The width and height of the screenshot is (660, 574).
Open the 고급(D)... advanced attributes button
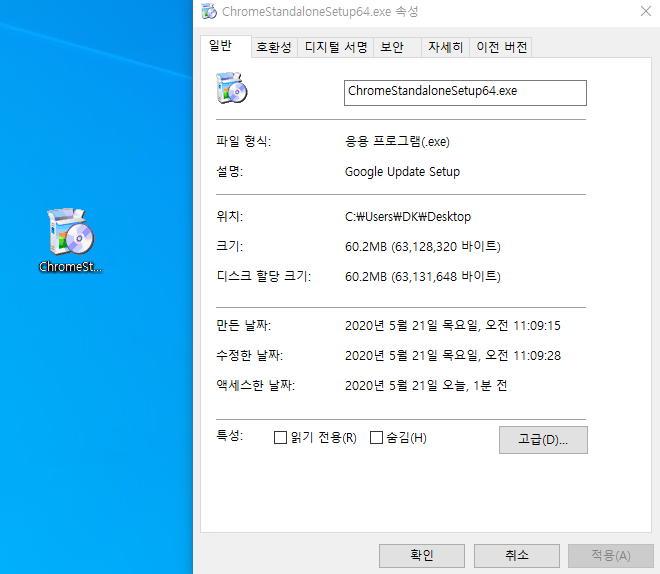click(x=543, y=440)
